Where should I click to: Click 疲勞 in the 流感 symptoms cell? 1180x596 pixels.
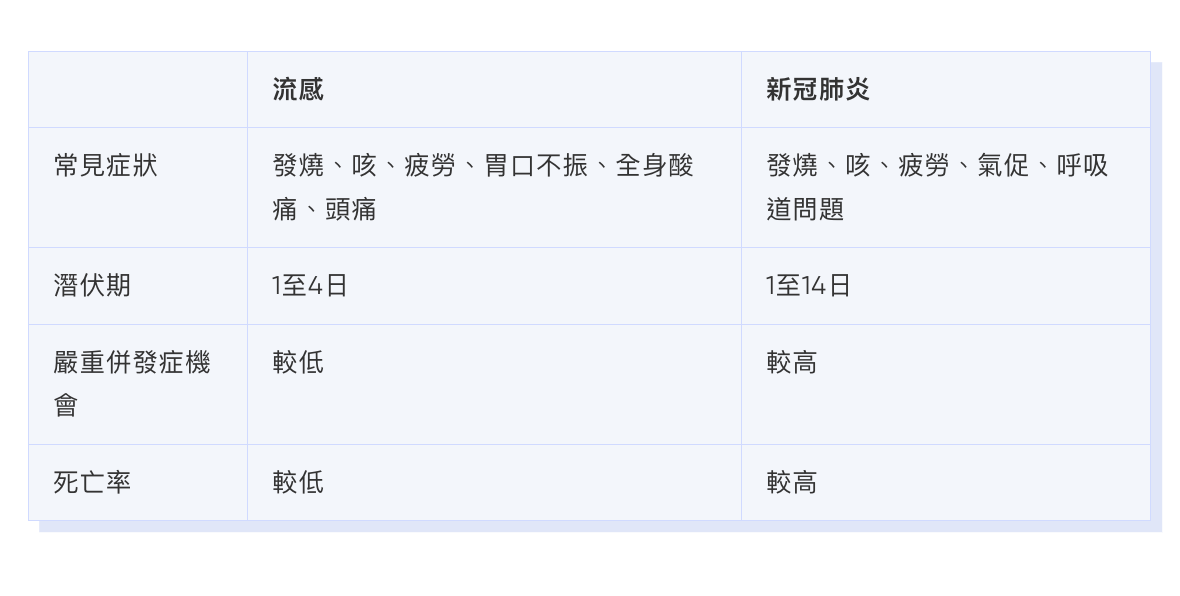(430, 166)
